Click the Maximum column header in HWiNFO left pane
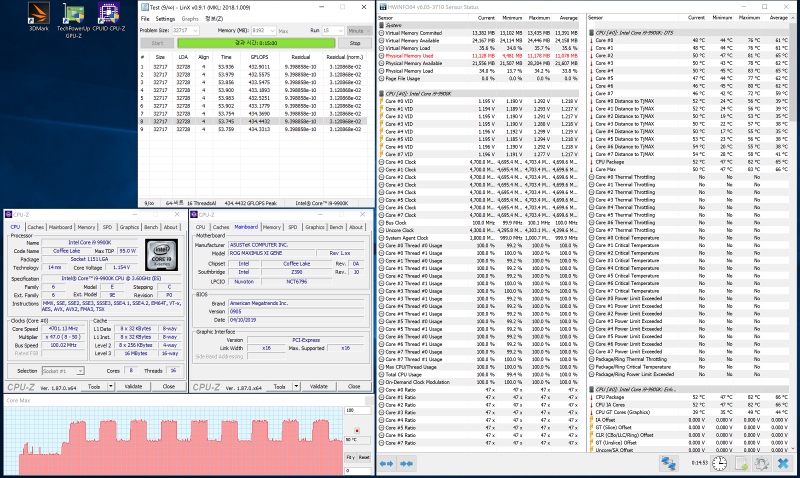 point(539,17)
